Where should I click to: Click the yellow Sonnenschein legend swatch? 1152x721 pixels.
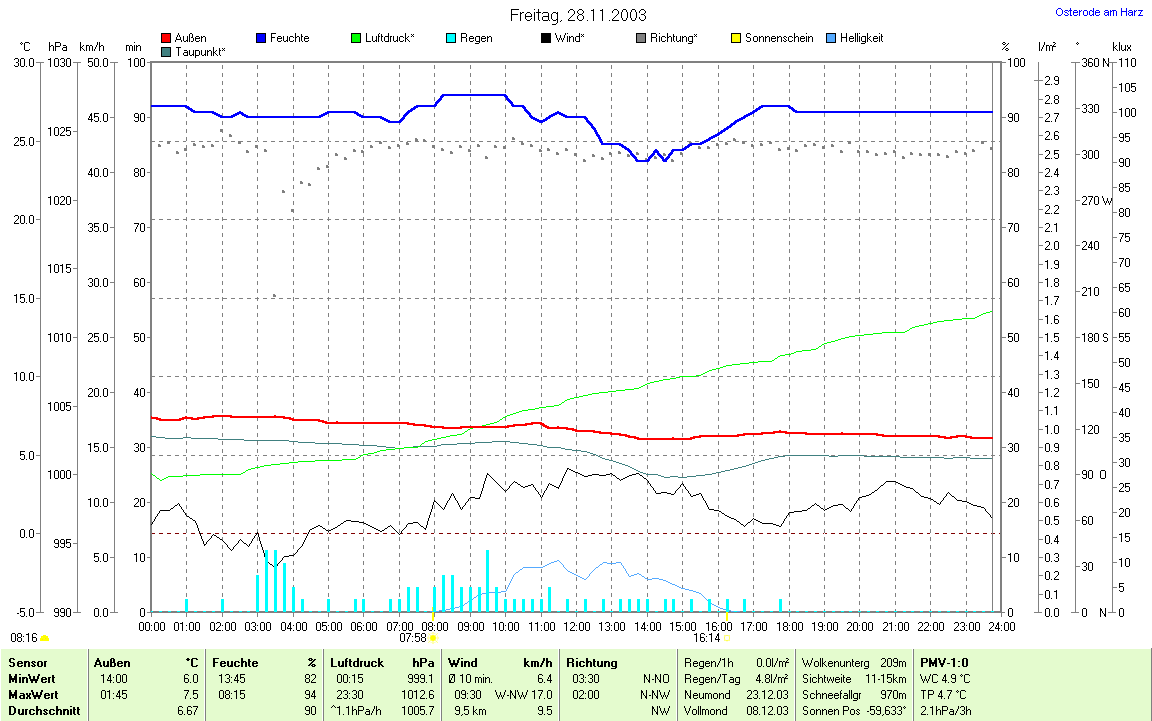pos(736,38)
